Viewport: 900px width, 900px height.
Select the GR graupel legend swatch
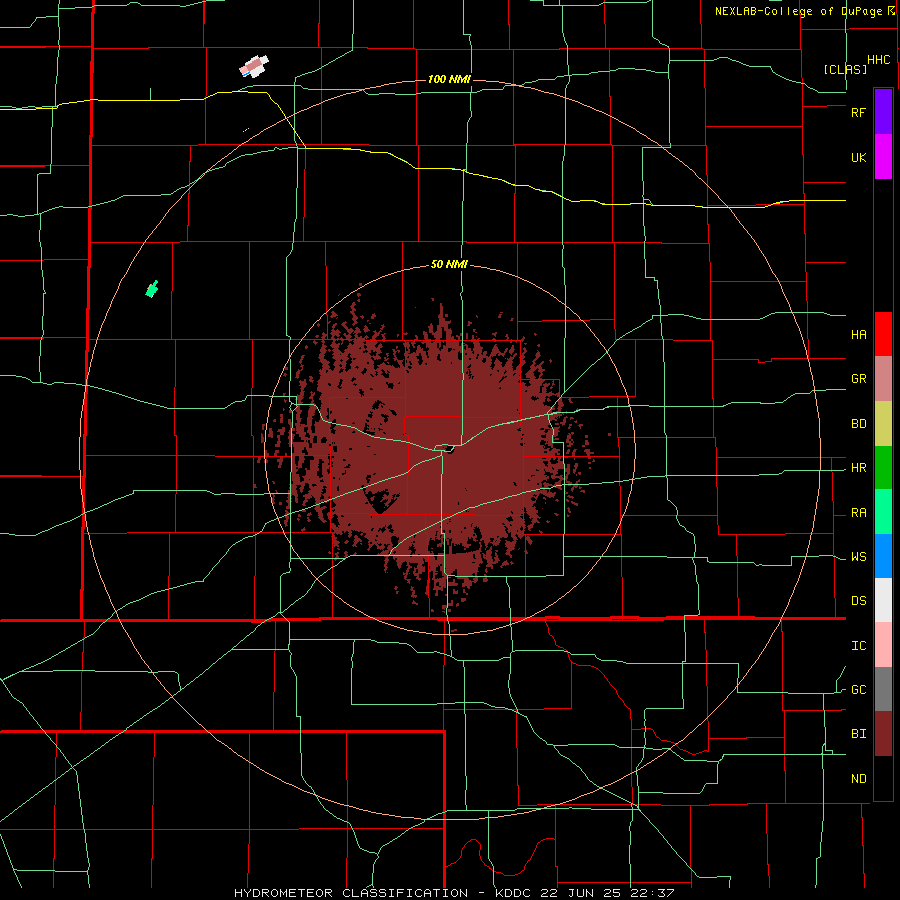click(883, 379)
